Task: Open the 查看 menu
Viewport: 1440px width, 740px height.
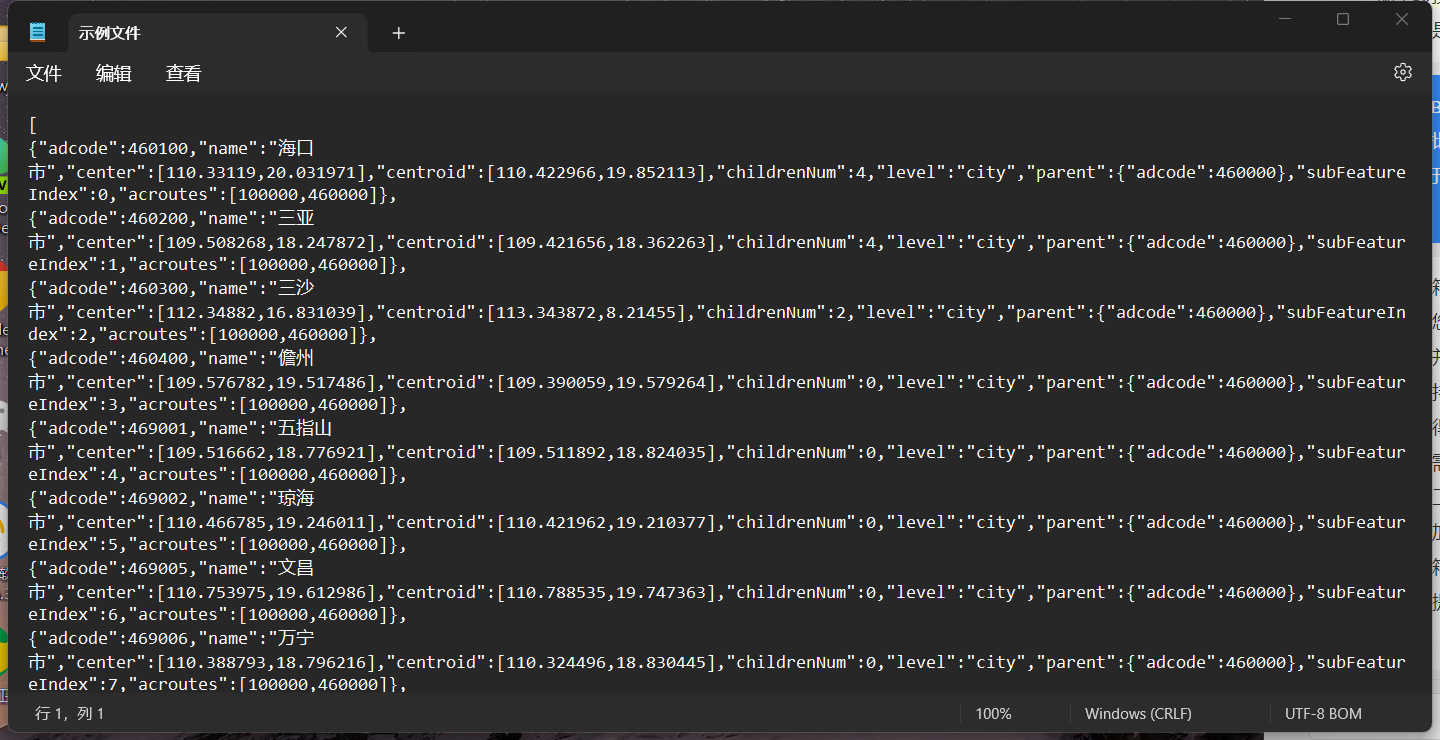Action: coord(183,72)
